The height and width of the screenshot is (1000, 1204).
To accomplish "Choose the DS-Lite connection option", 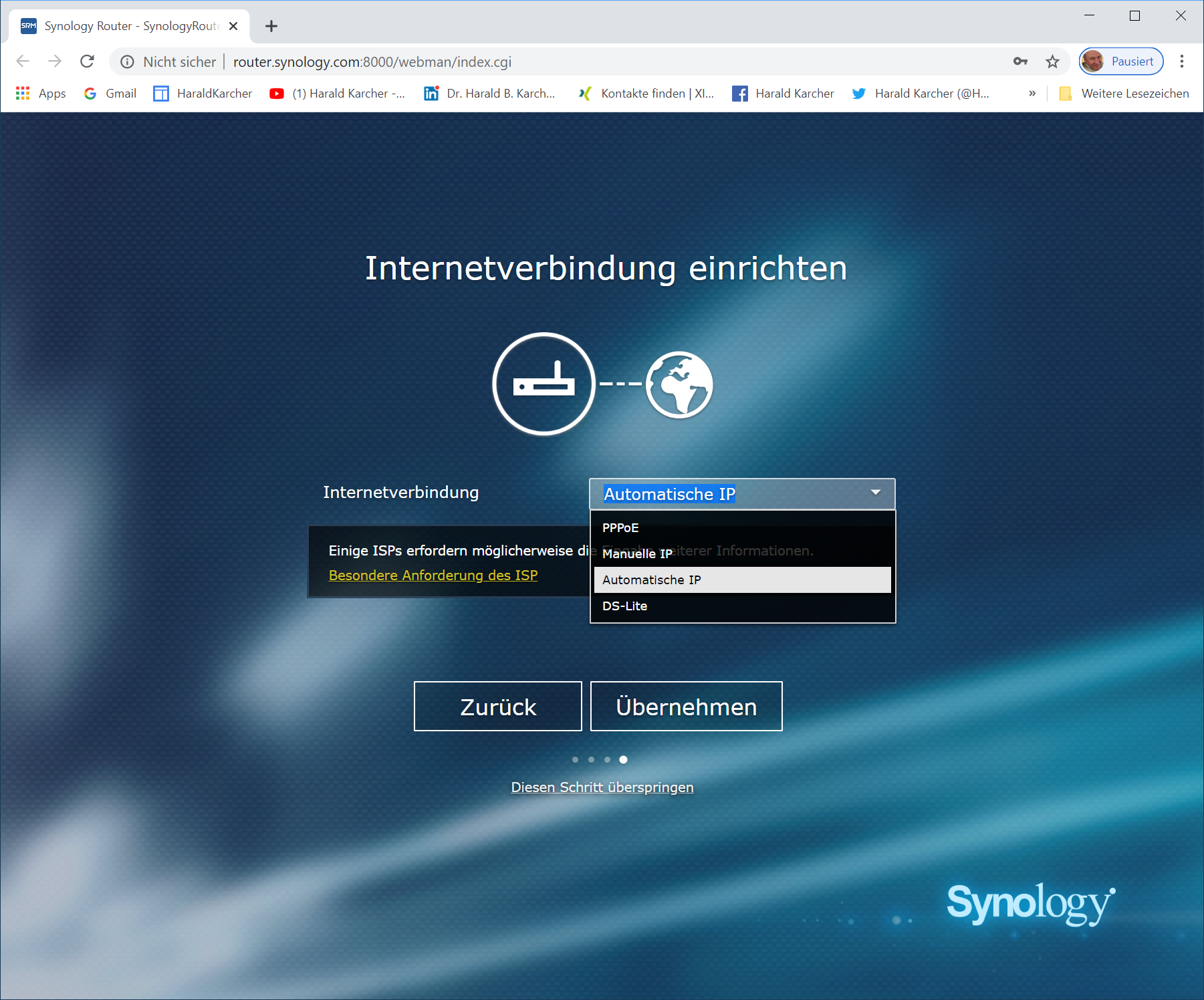I will [x=624, y=606].
